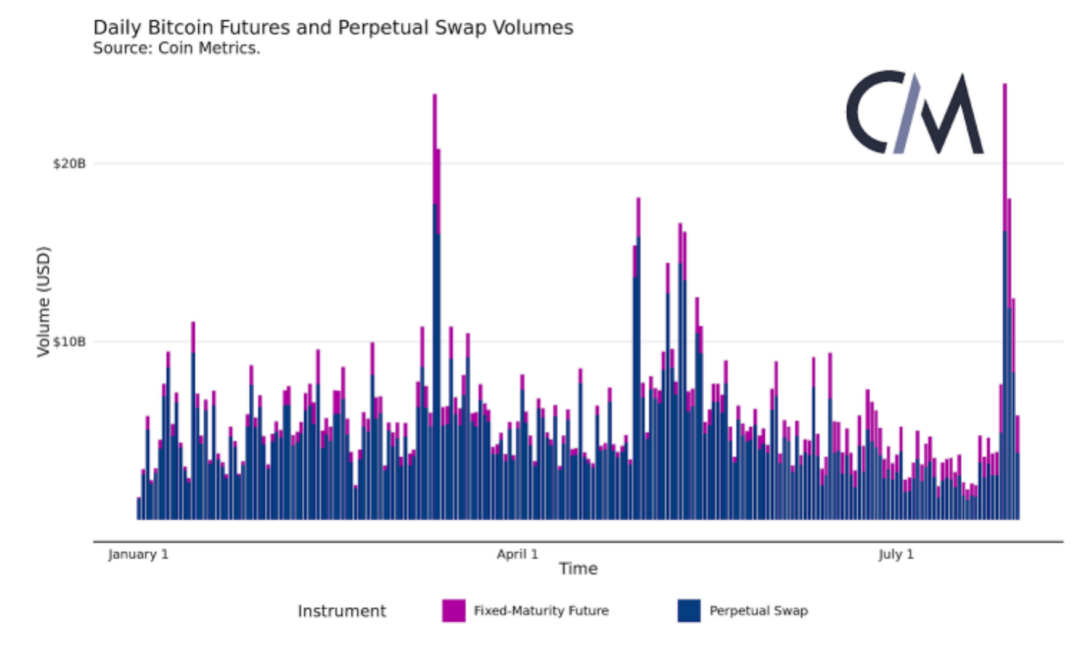
Task: Click the Volume (USD) axis title
Action: [x=43, y=301]
